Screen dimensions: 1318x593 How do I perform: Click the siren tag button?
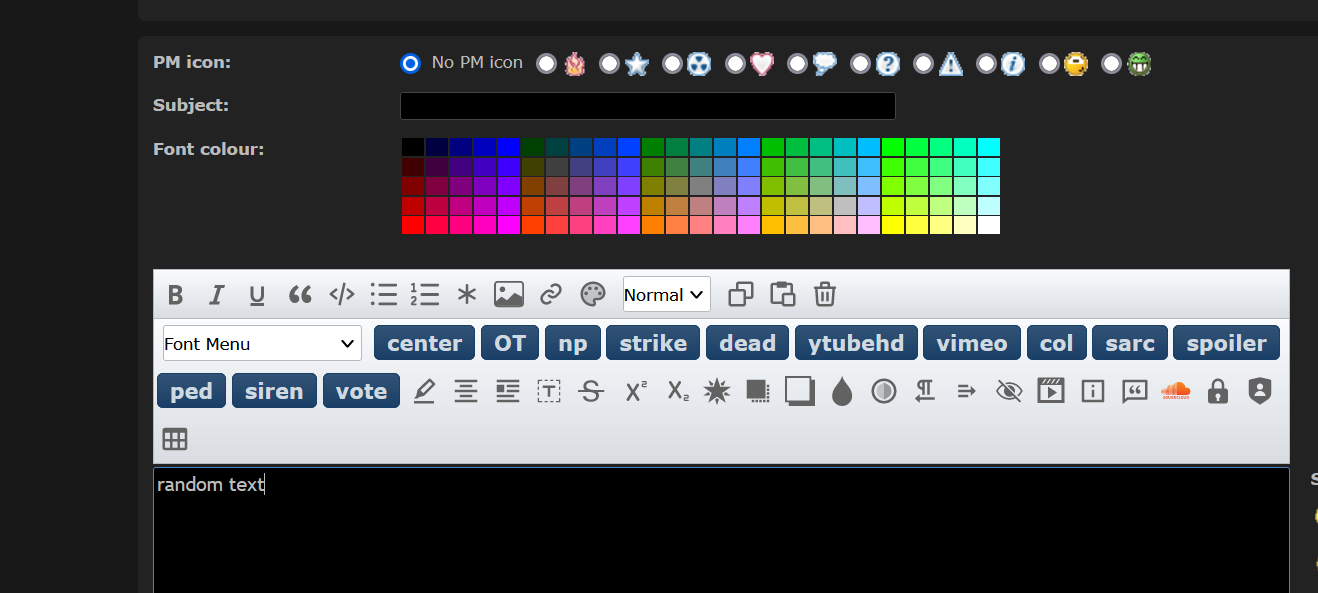[x=274, y=391]
